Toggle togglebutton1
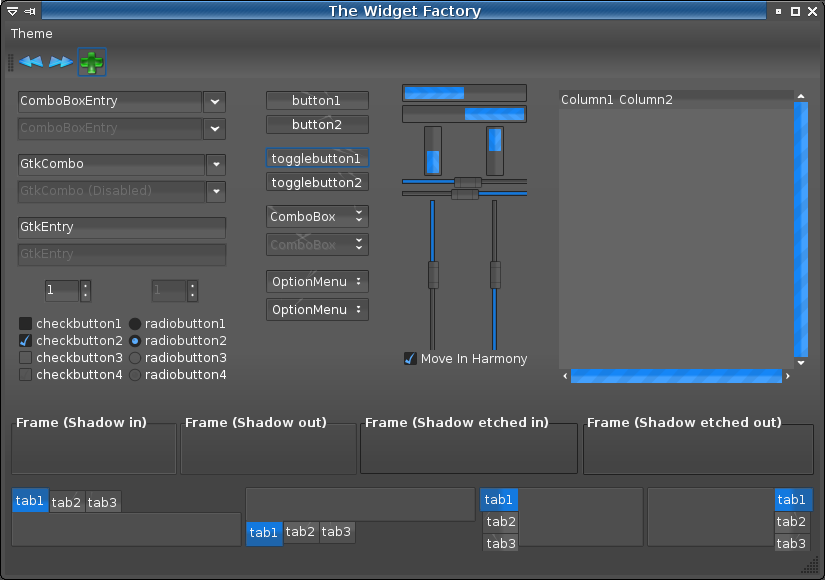Viewport: 825px width, 580px height. 317,158
